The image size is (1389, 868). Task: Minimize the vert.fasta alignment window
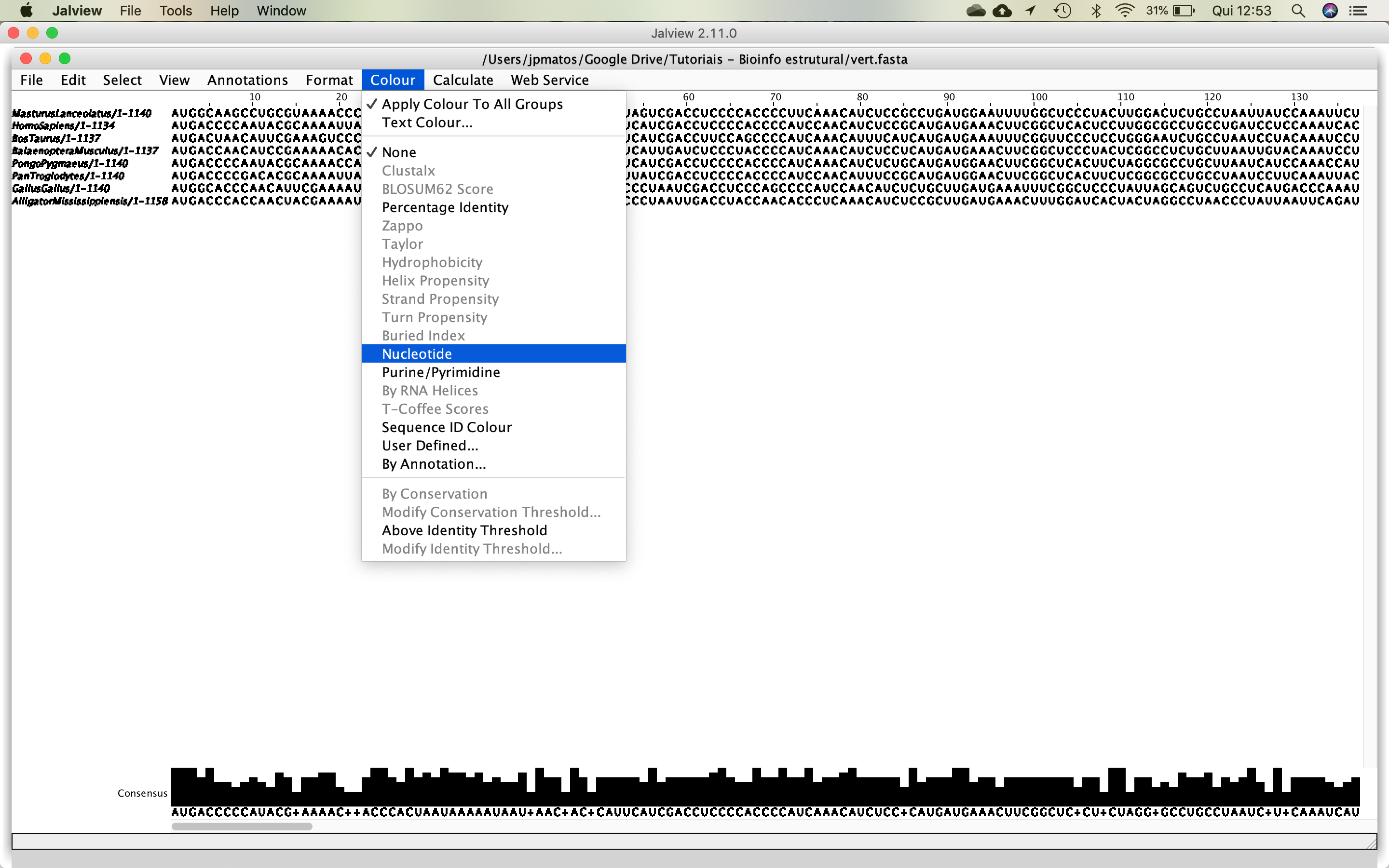tap(45, 58)
